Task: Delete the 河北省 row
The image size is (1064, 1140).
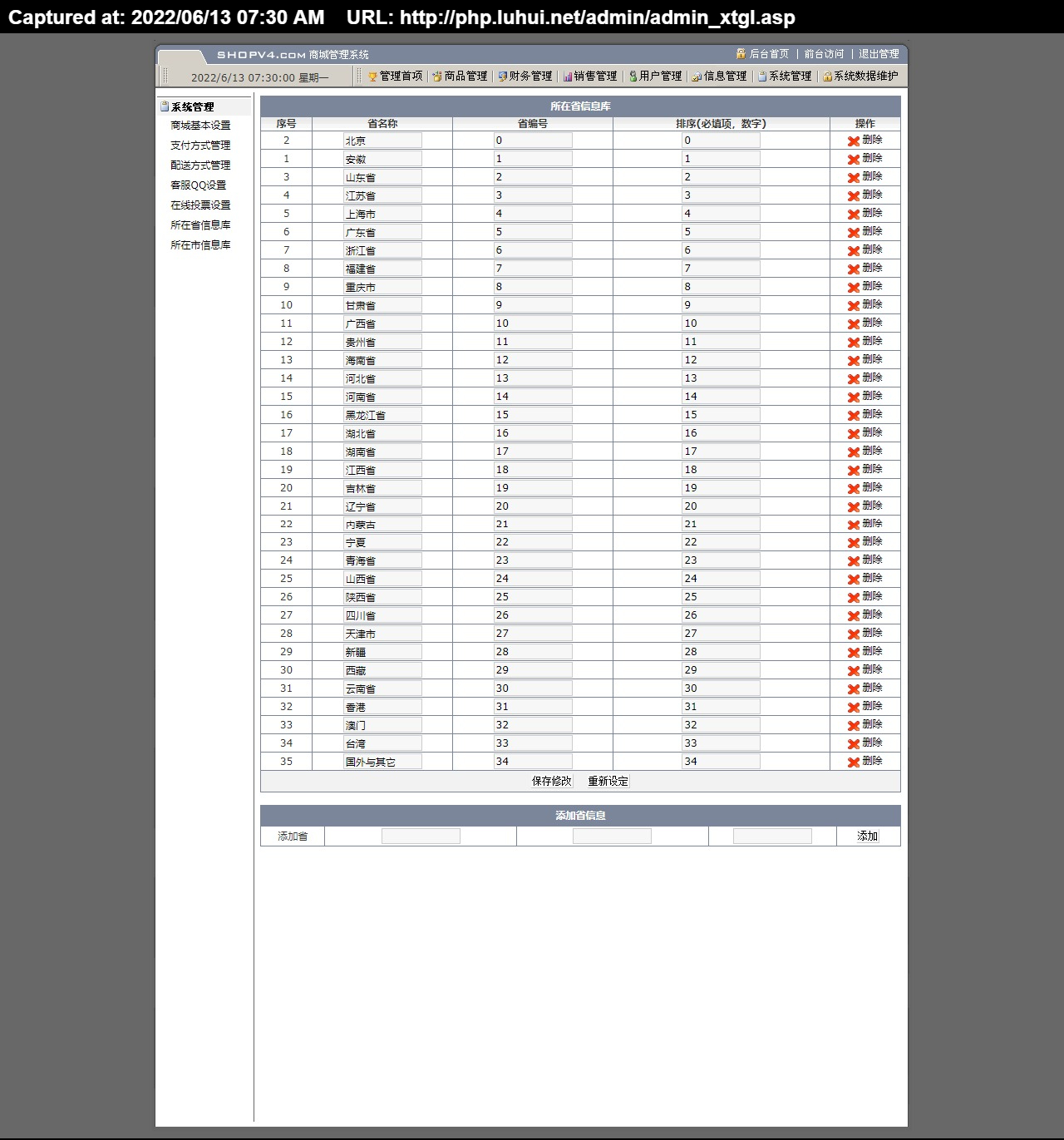Action: click(864, 378)
